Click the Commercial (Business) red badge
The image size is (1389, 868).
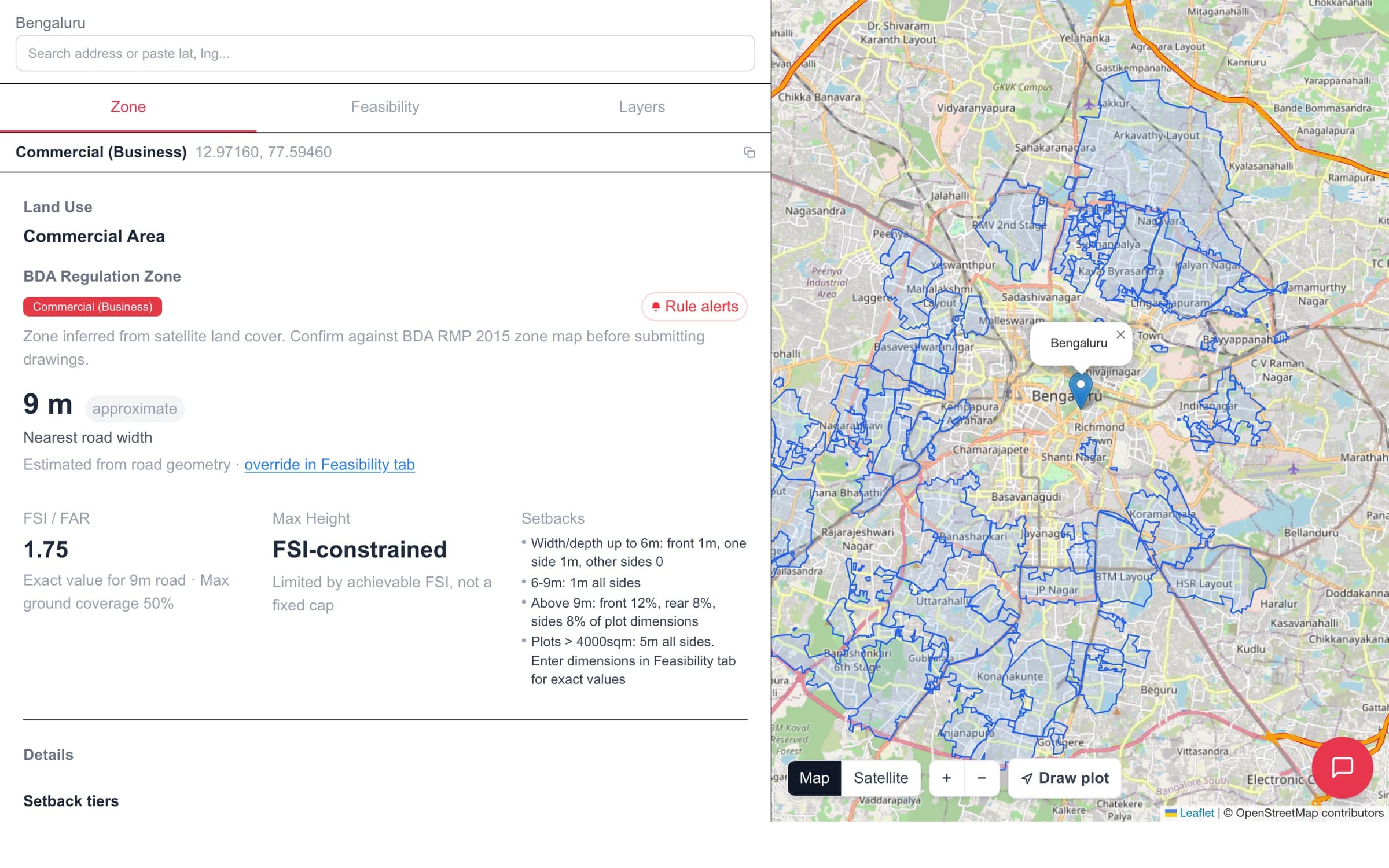93,307
